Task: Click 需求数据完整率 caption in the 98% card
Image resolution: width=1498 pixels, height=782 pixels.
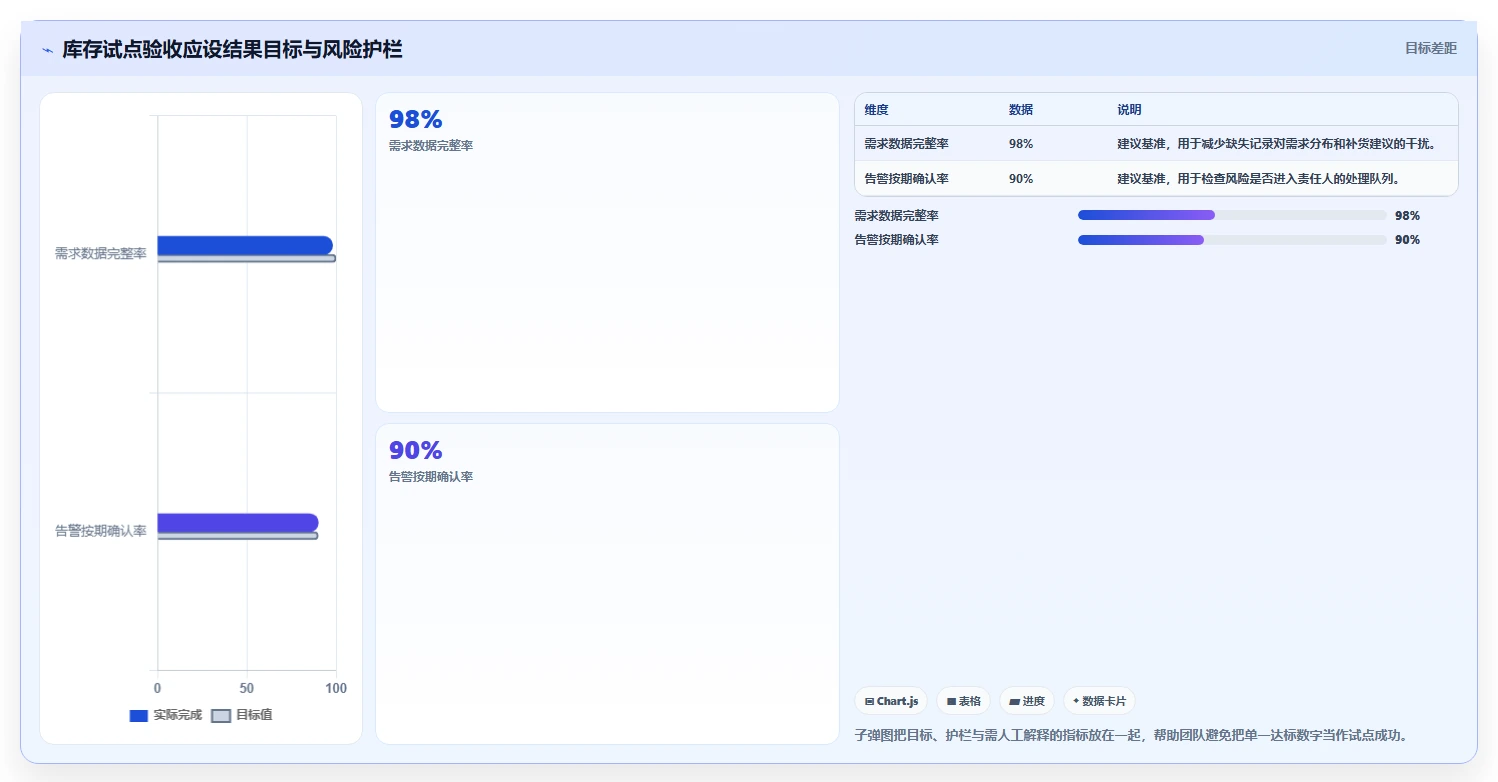Action: [x=431, y=146]
